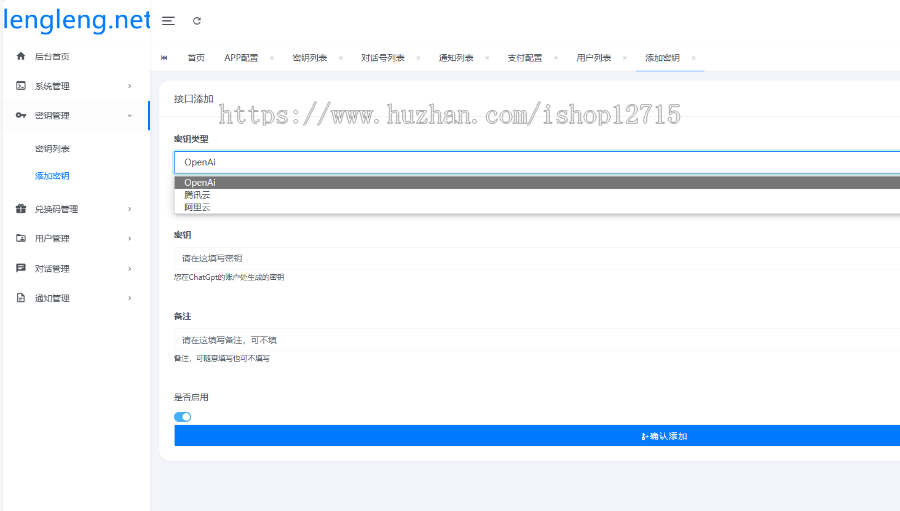Click the terminal icon beside 系统管理

(21, 86)
